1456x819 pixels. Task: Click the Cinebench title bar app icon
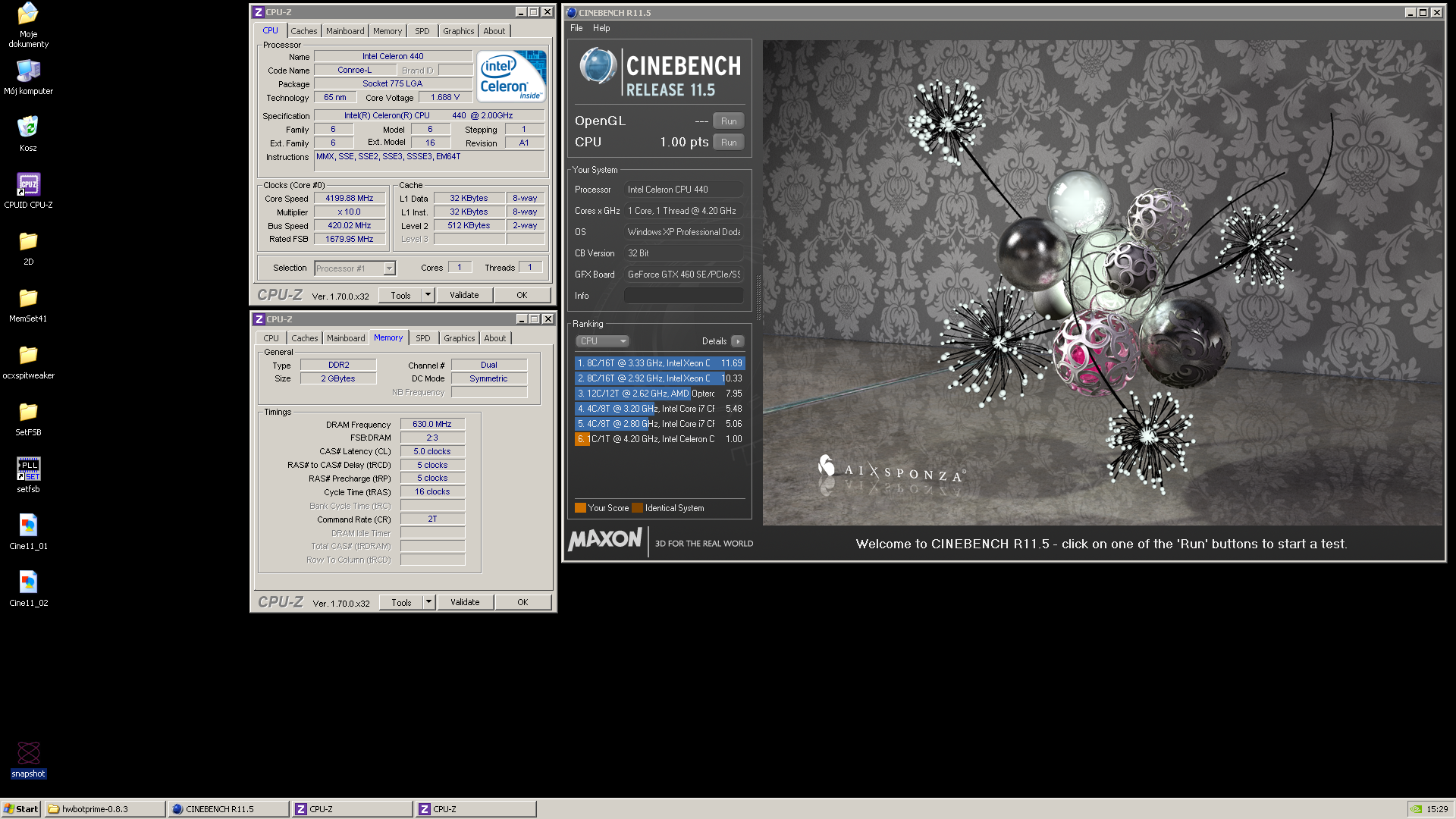[x=572, y=12]
